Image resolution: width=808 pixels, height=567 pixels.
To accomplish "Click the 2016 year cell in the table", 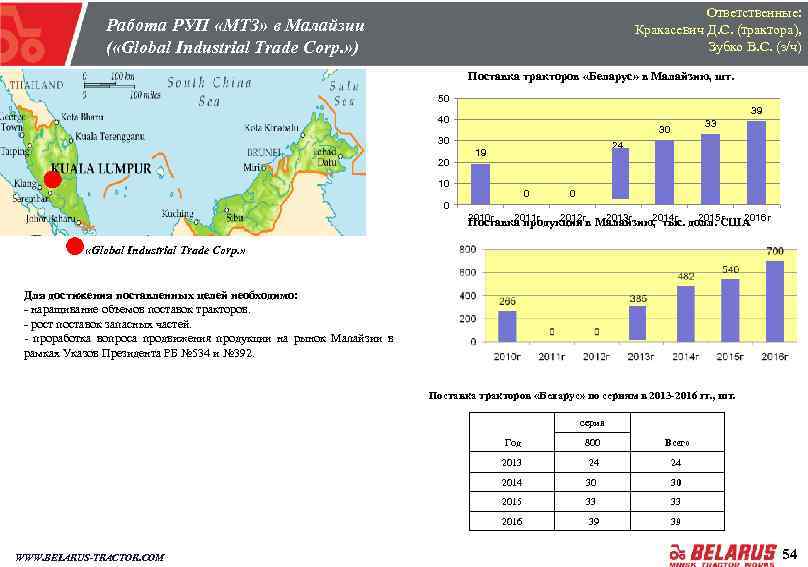I will point(512,521).
